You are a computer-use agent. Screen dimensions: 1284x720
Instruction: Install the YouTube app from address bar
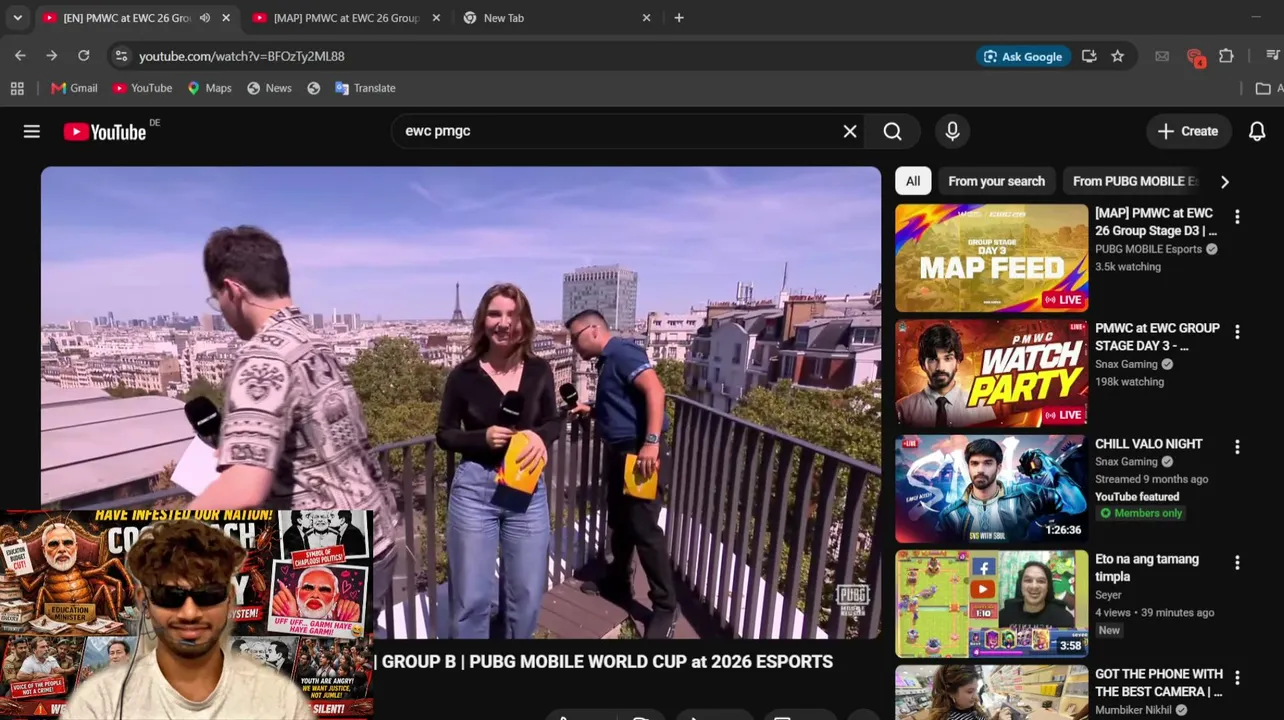tap(1089, 56)
